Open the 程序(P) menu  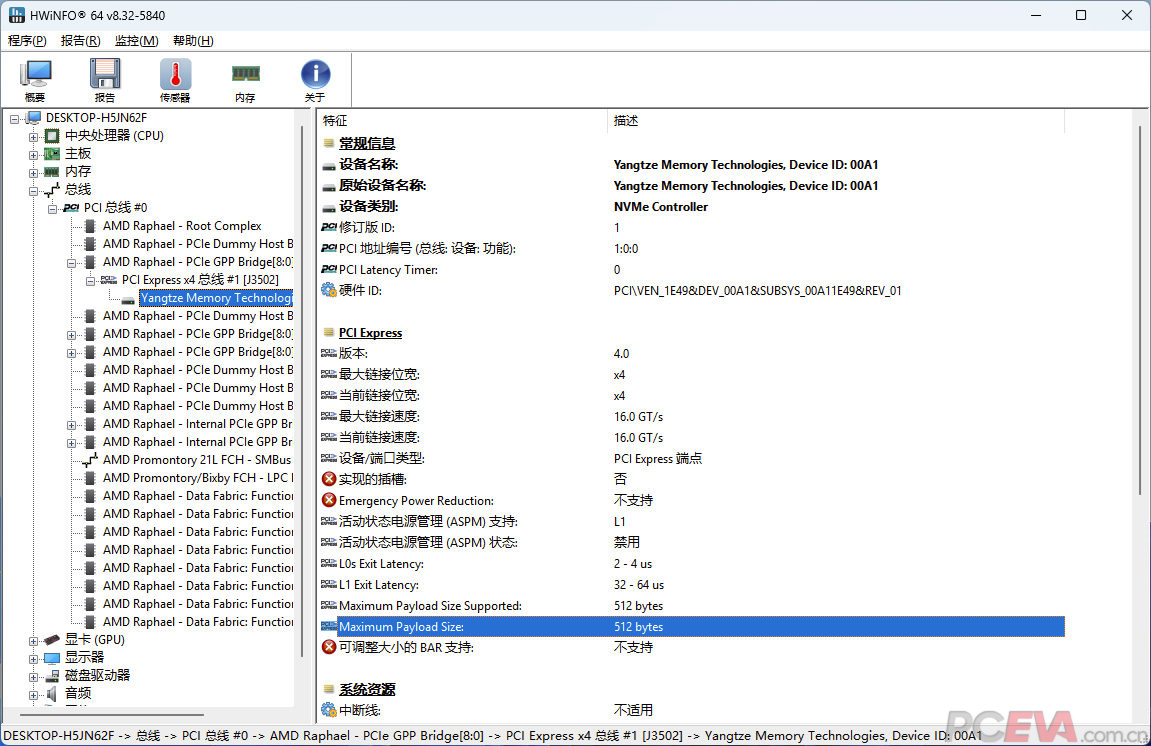(x=27, y=41)
